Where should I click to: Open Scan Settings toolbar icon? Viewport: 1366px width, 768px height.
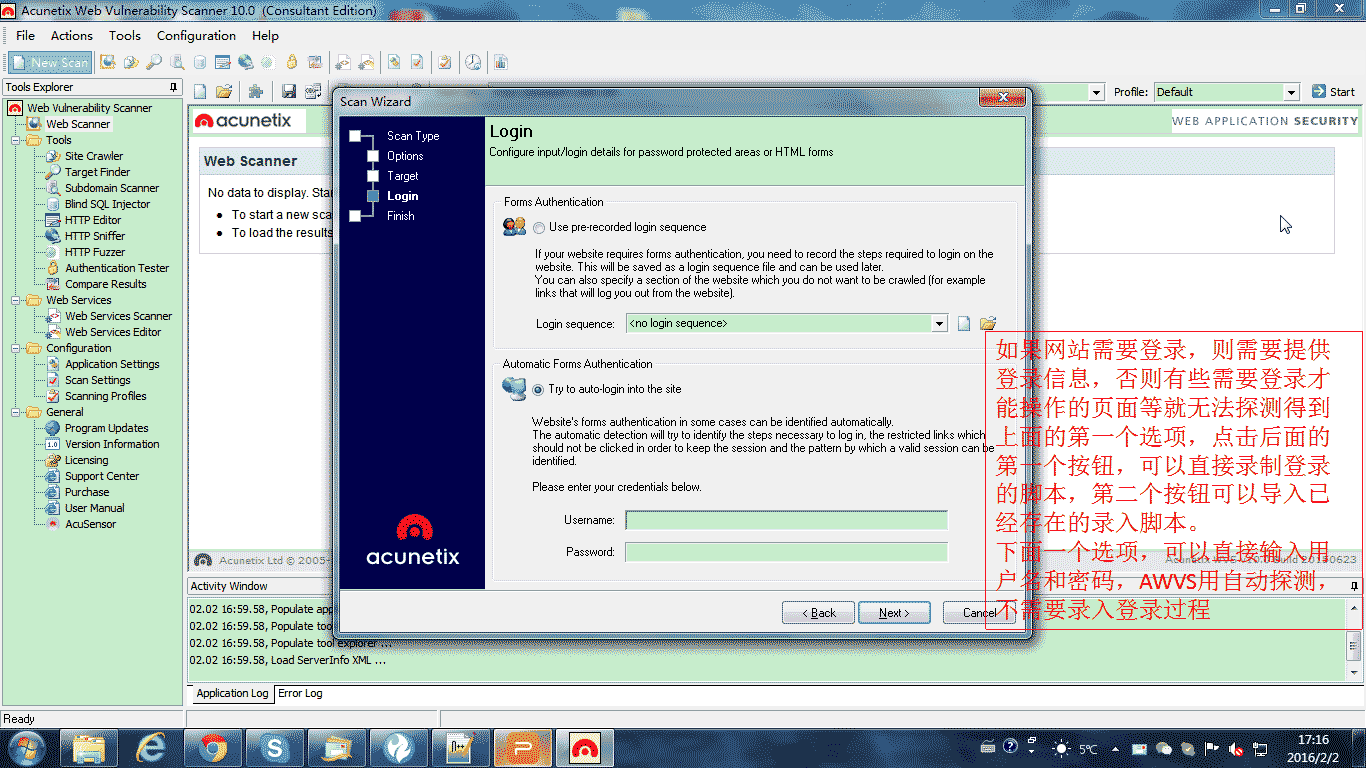tap(417, 62)
